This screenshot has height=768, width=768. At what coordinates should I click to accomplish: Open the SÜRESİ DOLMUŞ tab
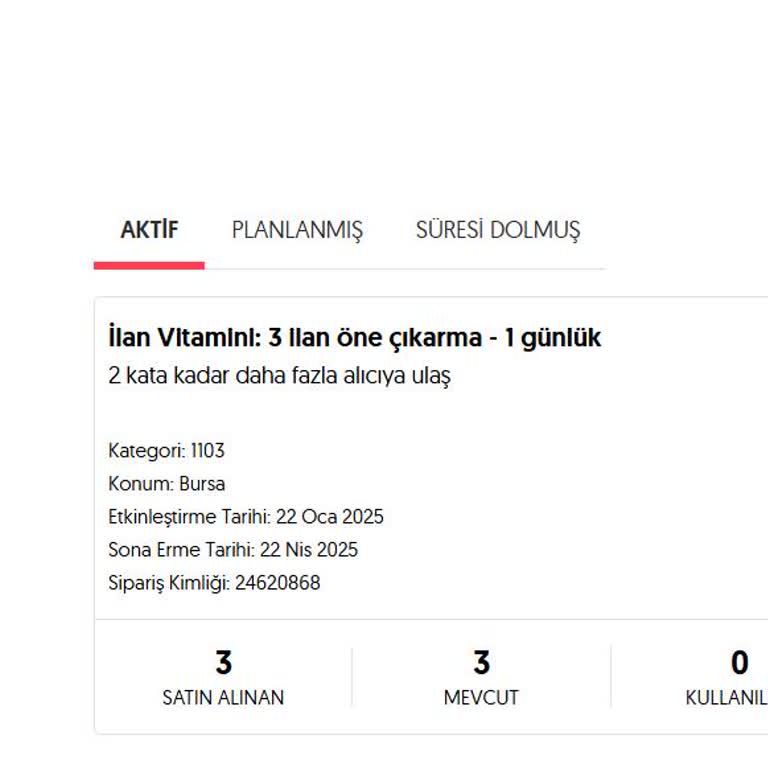pos(498,230)
